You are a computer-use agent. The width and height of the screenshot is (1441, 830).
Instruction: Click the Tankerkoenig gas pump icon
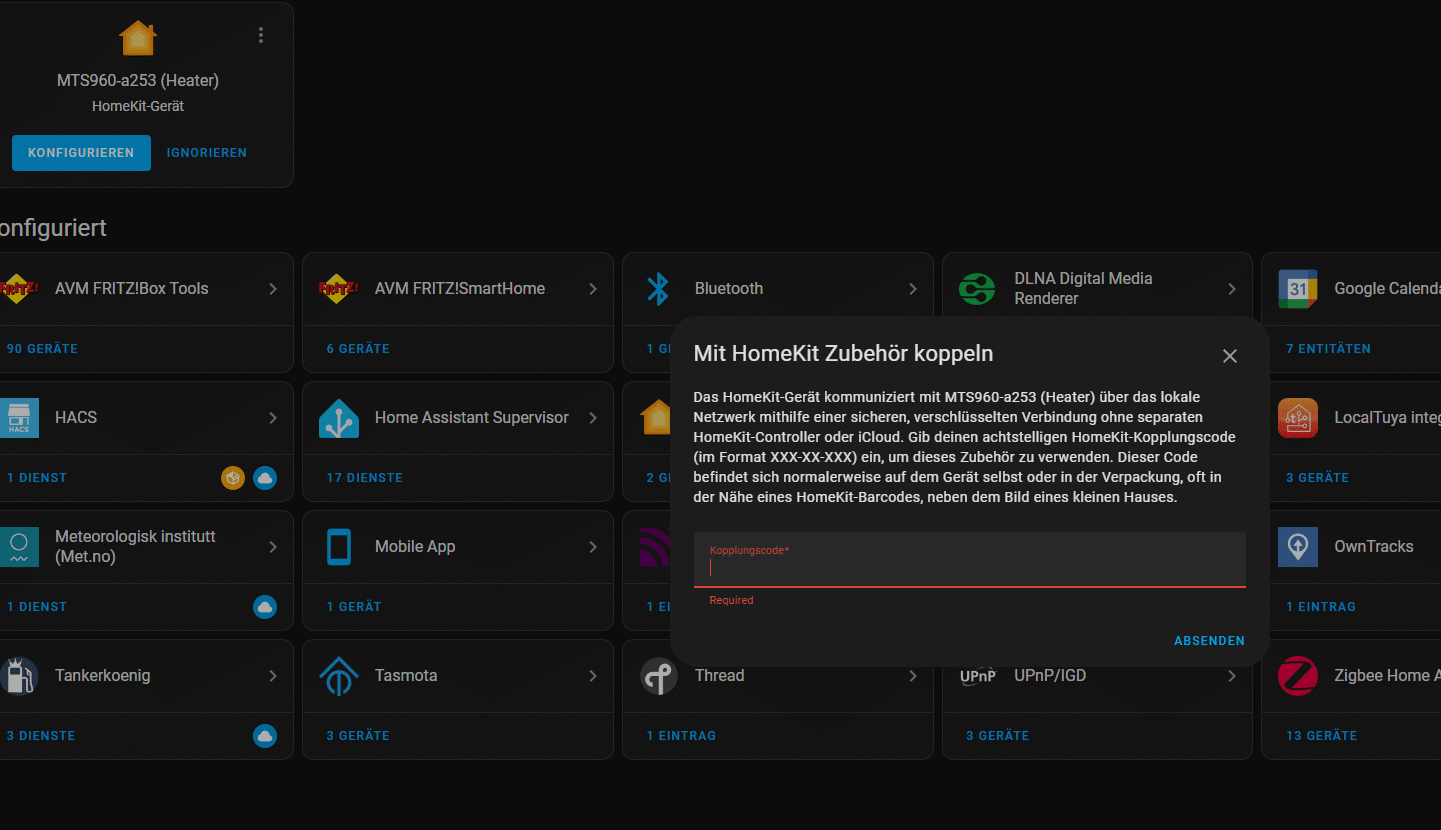coord(18,676)
